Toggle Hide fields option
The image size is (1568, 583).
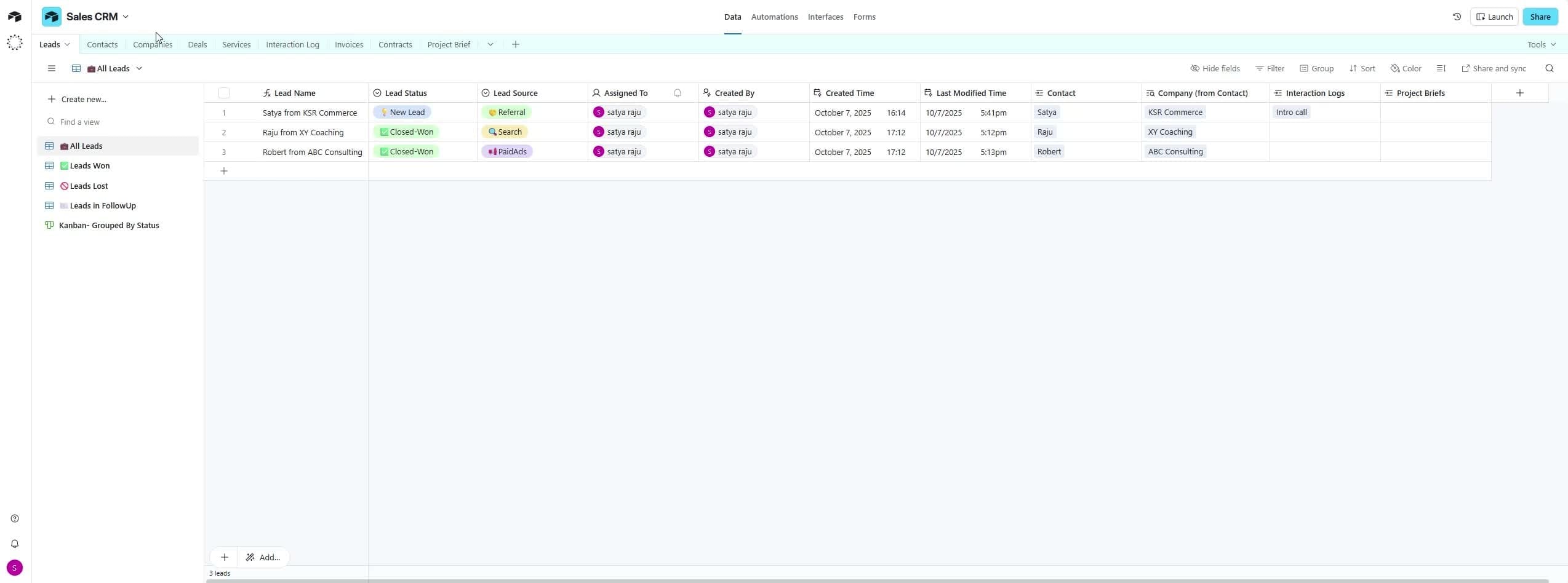pyautogui.click(x=1215, y=68)
